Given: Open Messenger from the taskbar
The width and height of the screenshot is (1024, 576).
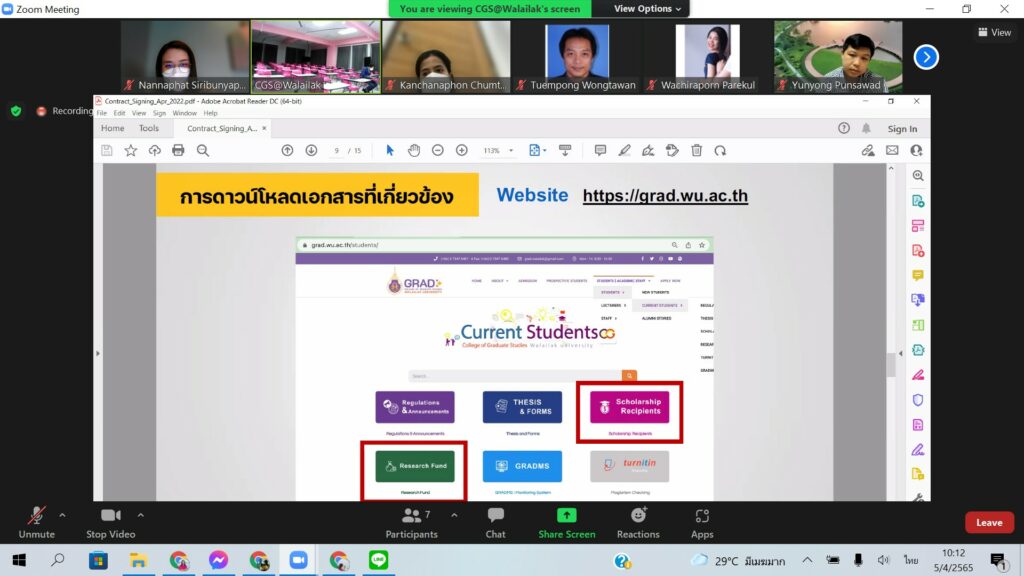Looking at the screenshot, I should pos(218,560).
